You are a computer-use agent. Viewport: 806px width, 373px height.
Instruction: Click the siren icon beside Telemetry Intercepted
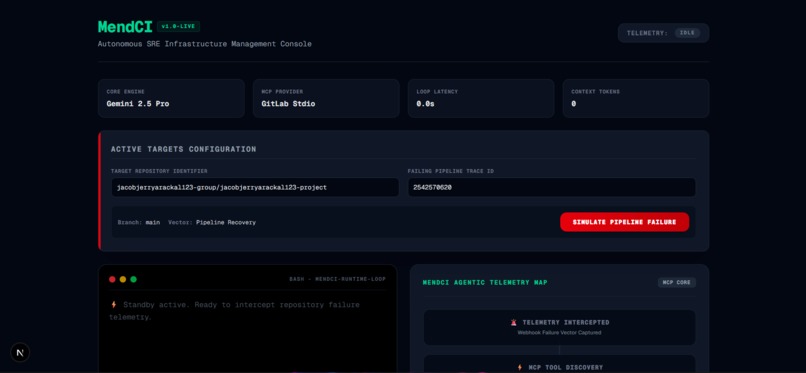pyautogui.click(x=513, y=323)
